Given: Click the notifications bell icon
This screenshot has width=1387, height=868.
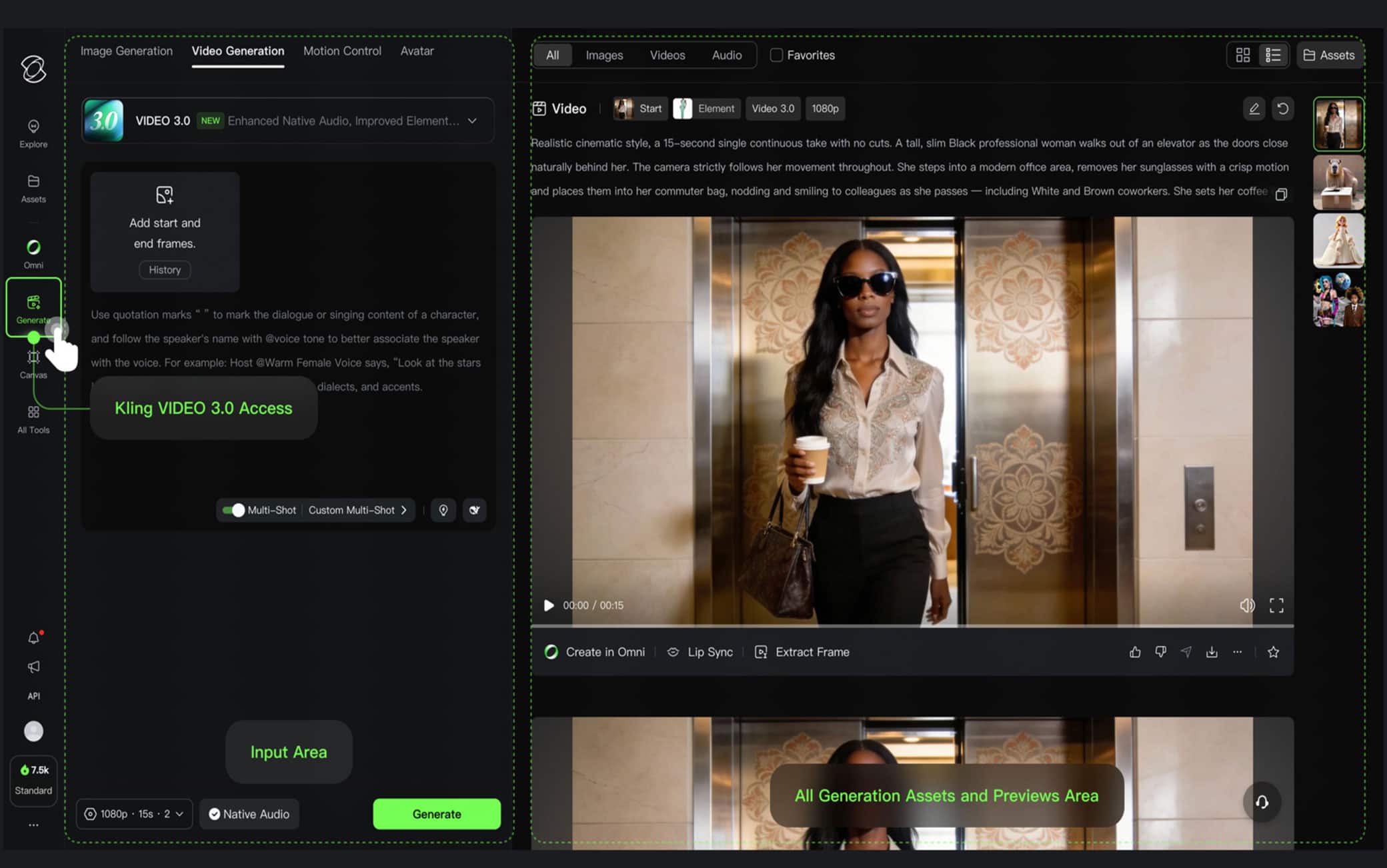Looking at the screenshot, I should coord(33,638).
